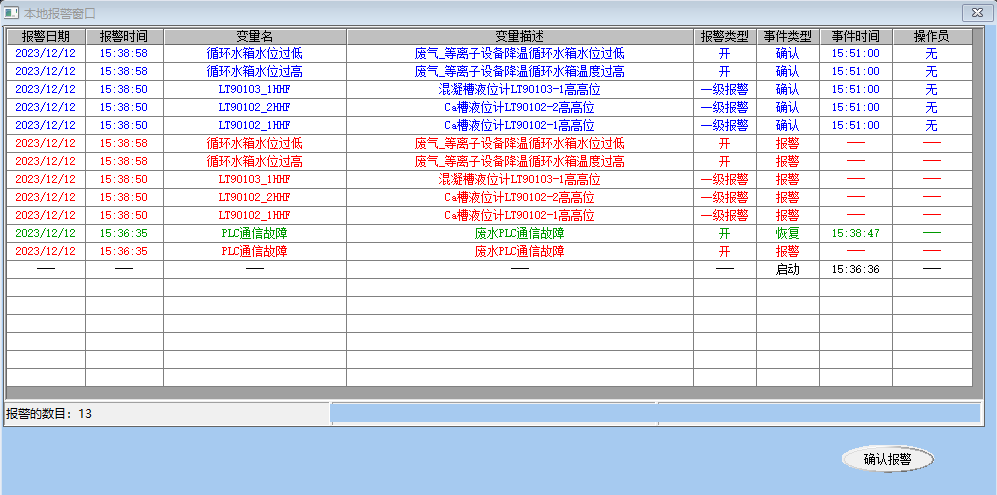Viewport: 997px width, 495px height.
Task: Click the 15:38:47 event time cell
Action: click(855, 233)
